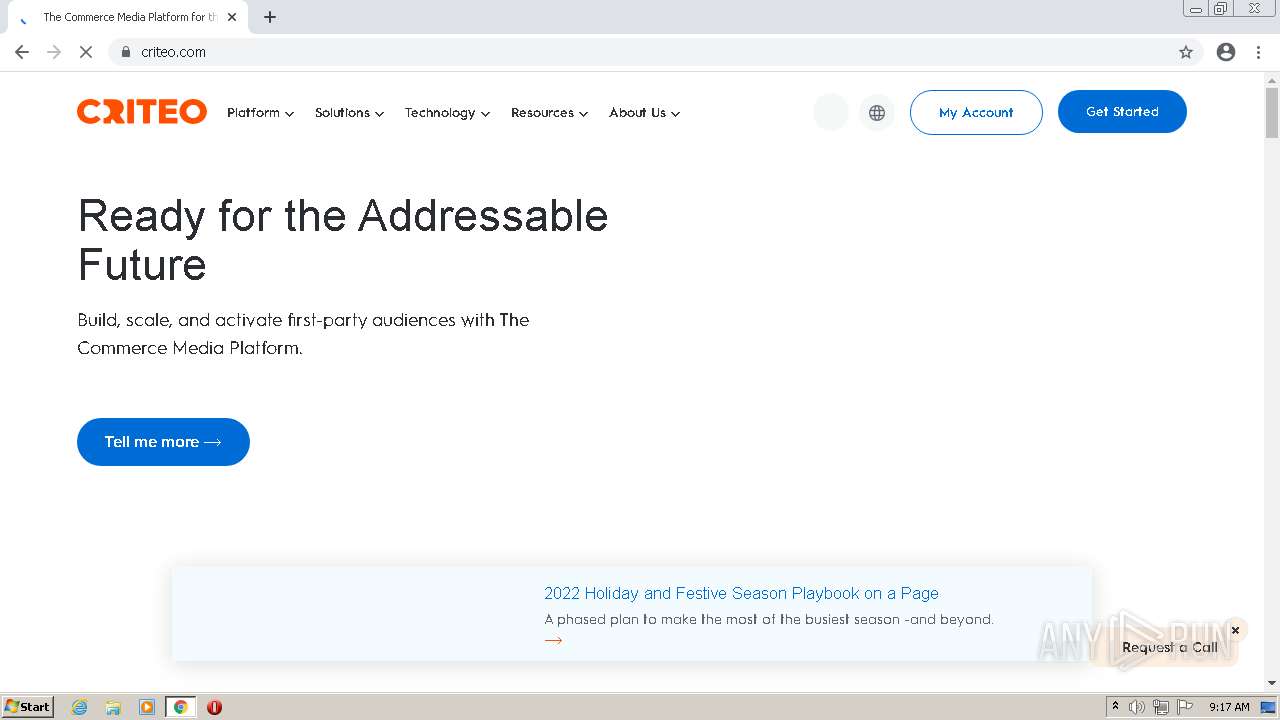Open the Chrome profile avatar icon
Screen dimensions: 1280x720
(x=1226, y=52)
